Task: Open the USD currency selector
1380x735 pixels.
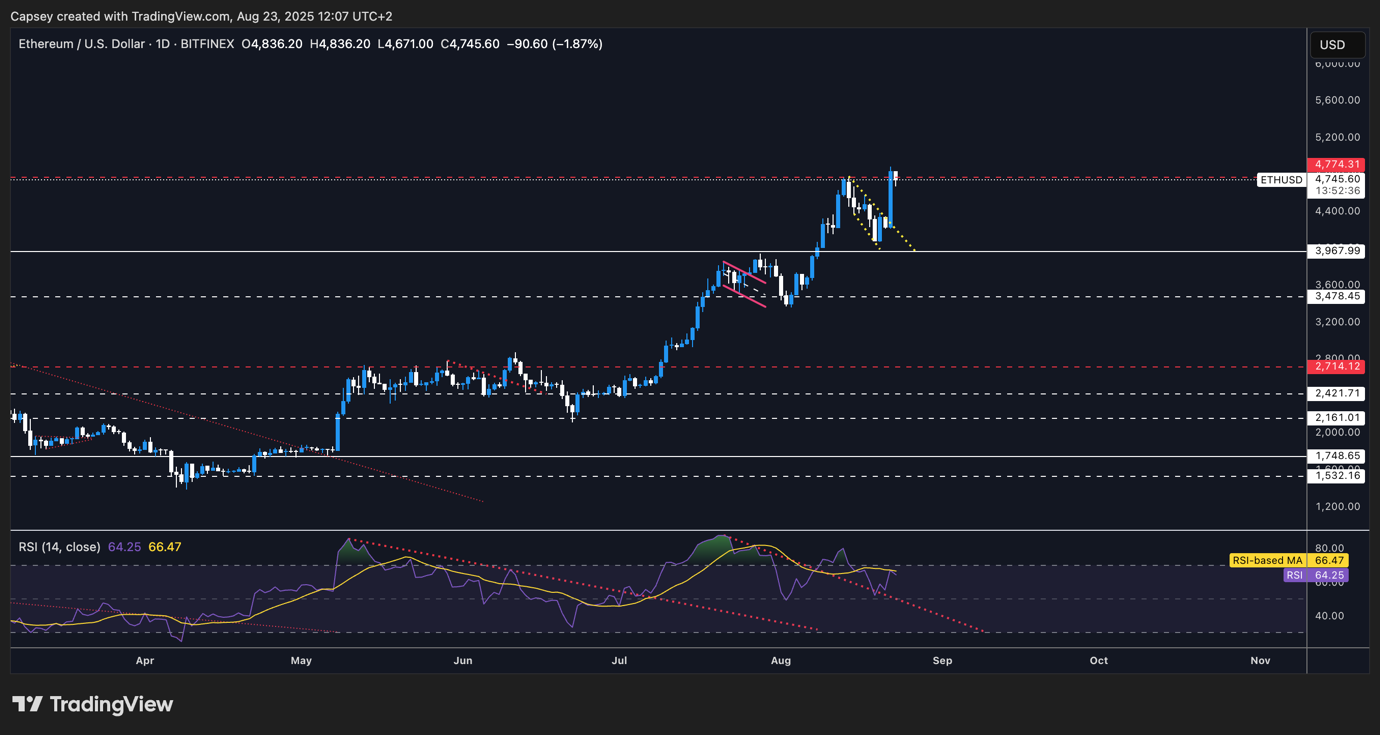Action: 1332,45
